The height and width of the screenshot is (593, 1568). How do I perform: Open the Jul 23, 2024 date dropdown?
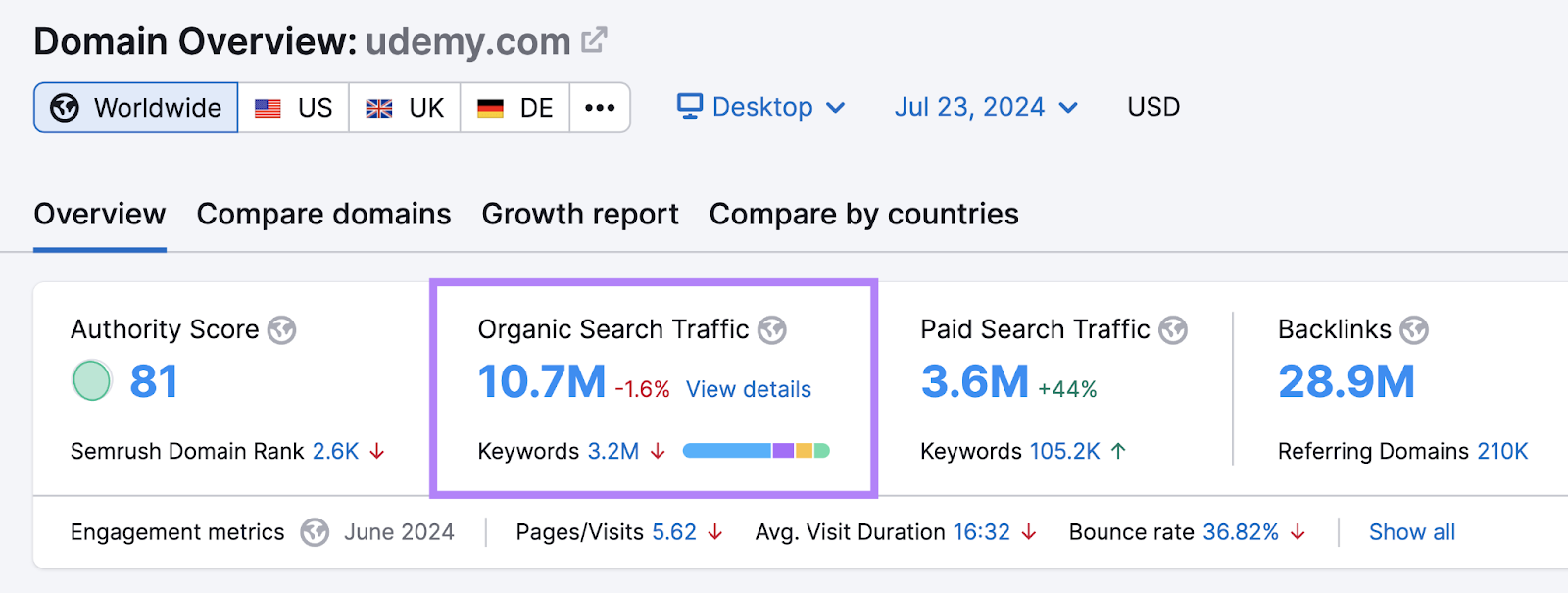986,107
